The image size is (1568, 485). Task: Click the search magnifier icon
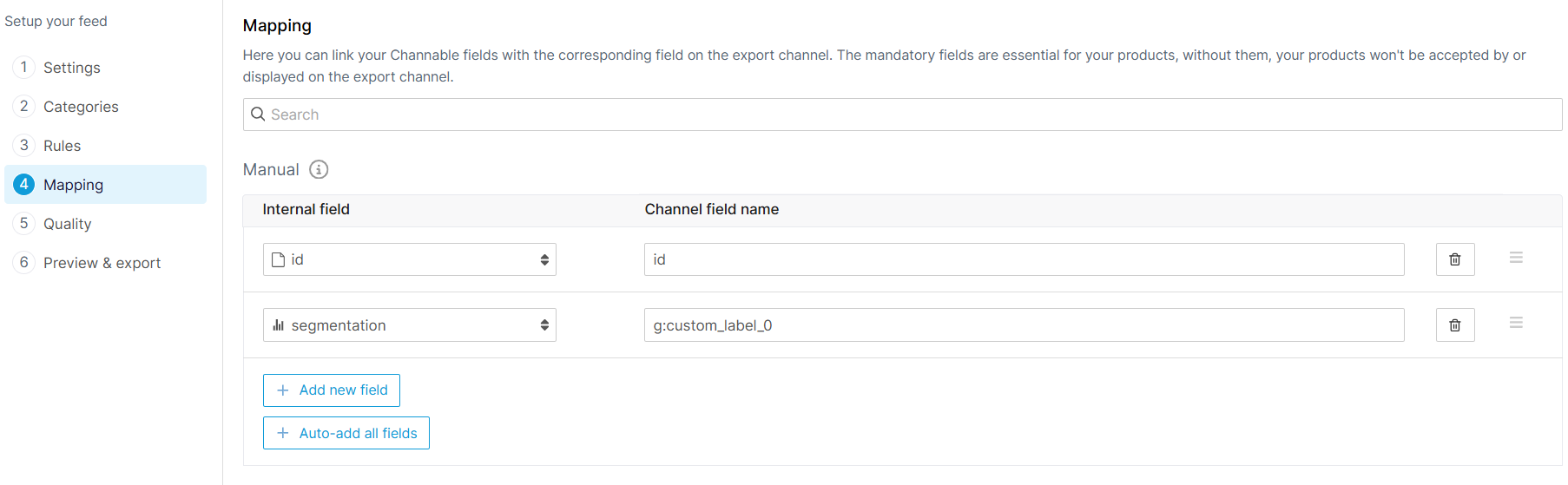click(258, 115)
